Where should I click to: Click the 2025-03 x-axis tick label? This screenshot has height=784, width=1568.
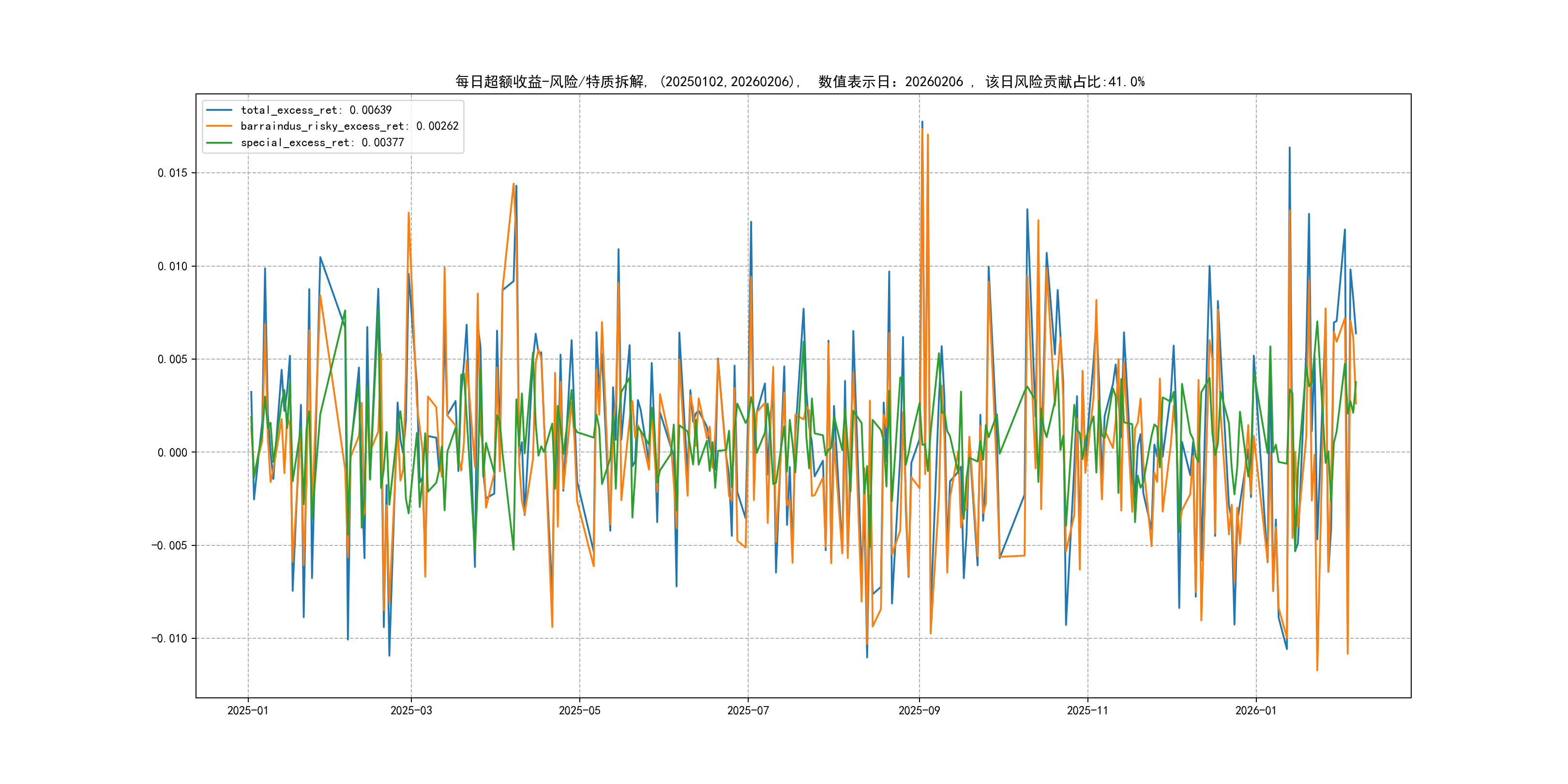[x=411, y=710]
